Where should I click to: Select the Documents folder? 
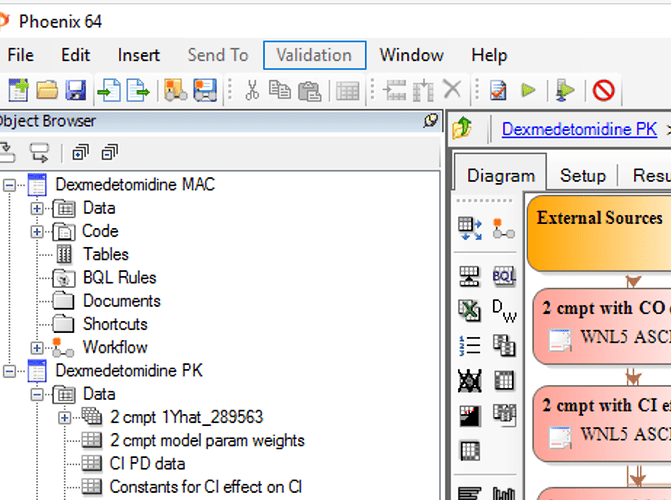pyautogui.click(x=122, y=301)
